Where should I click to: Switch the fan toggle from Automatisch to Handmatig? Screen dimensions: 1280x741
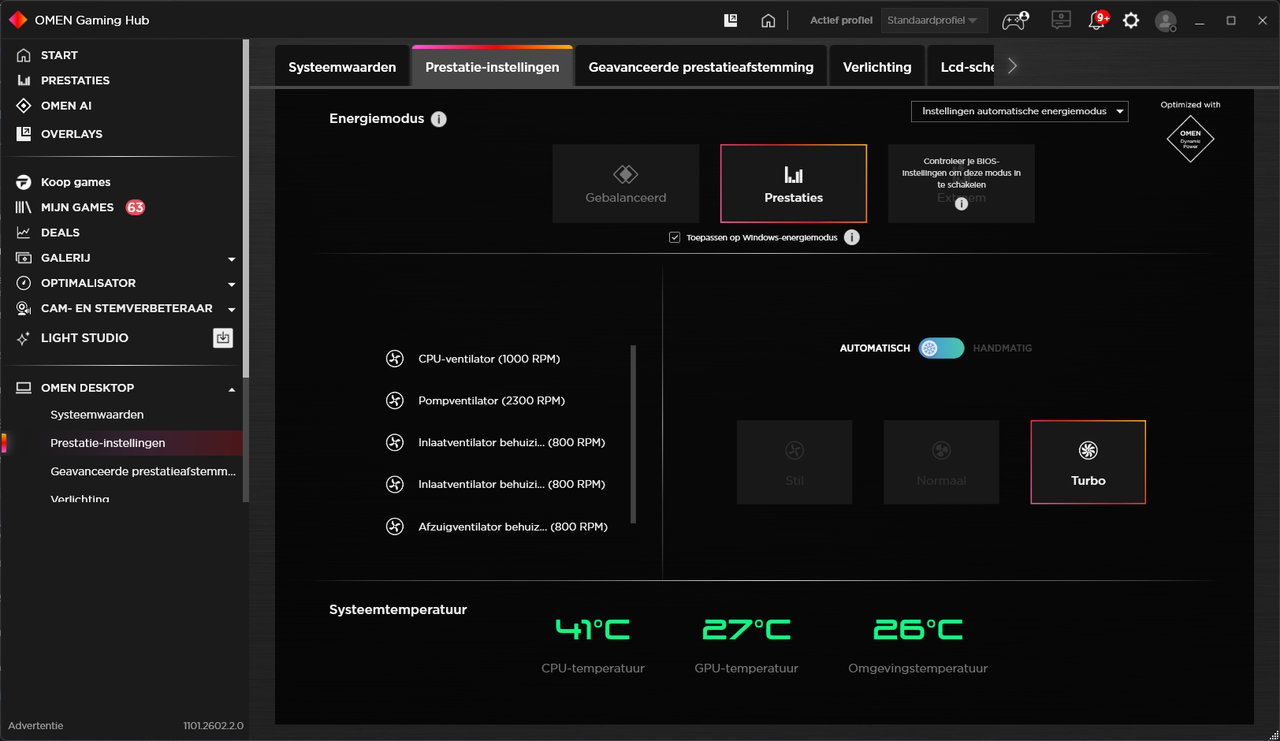(942, 348)
